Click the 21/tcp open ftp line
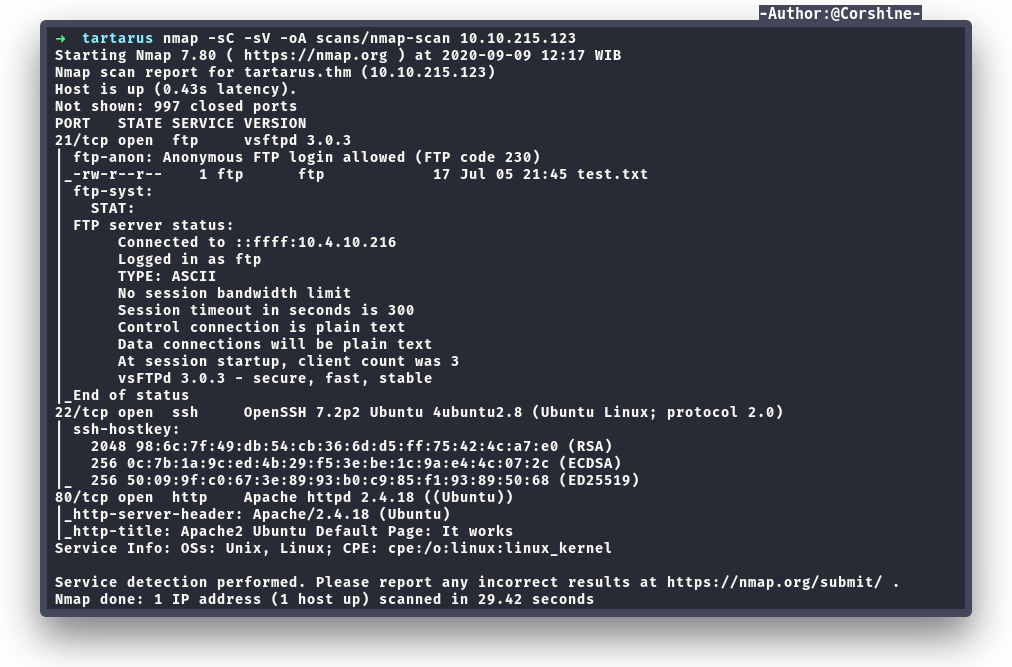This screenshot has height=667, width=1012. click(202, 140)
